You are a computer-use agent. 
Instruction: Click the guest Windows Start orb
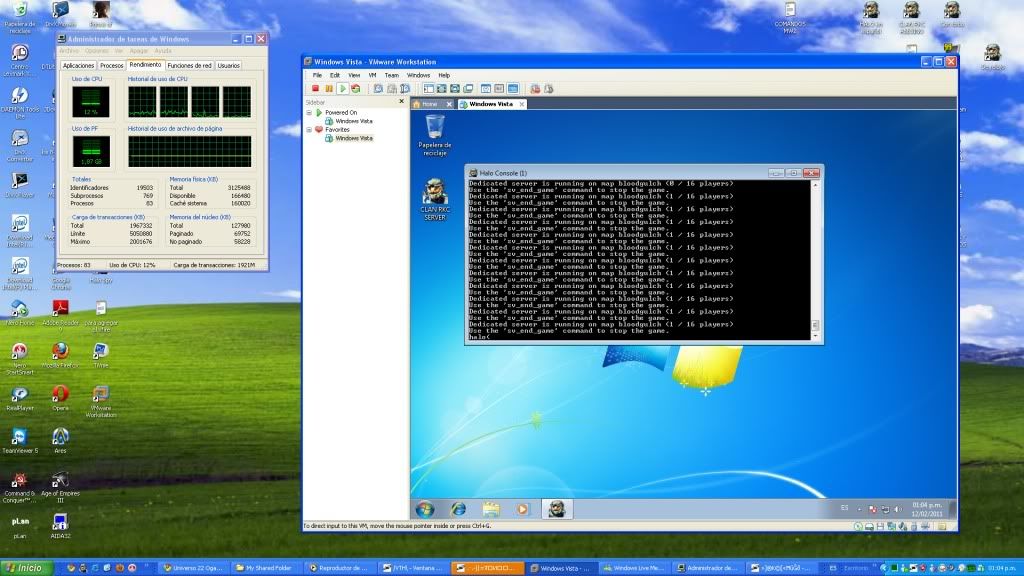click(424, 509)
